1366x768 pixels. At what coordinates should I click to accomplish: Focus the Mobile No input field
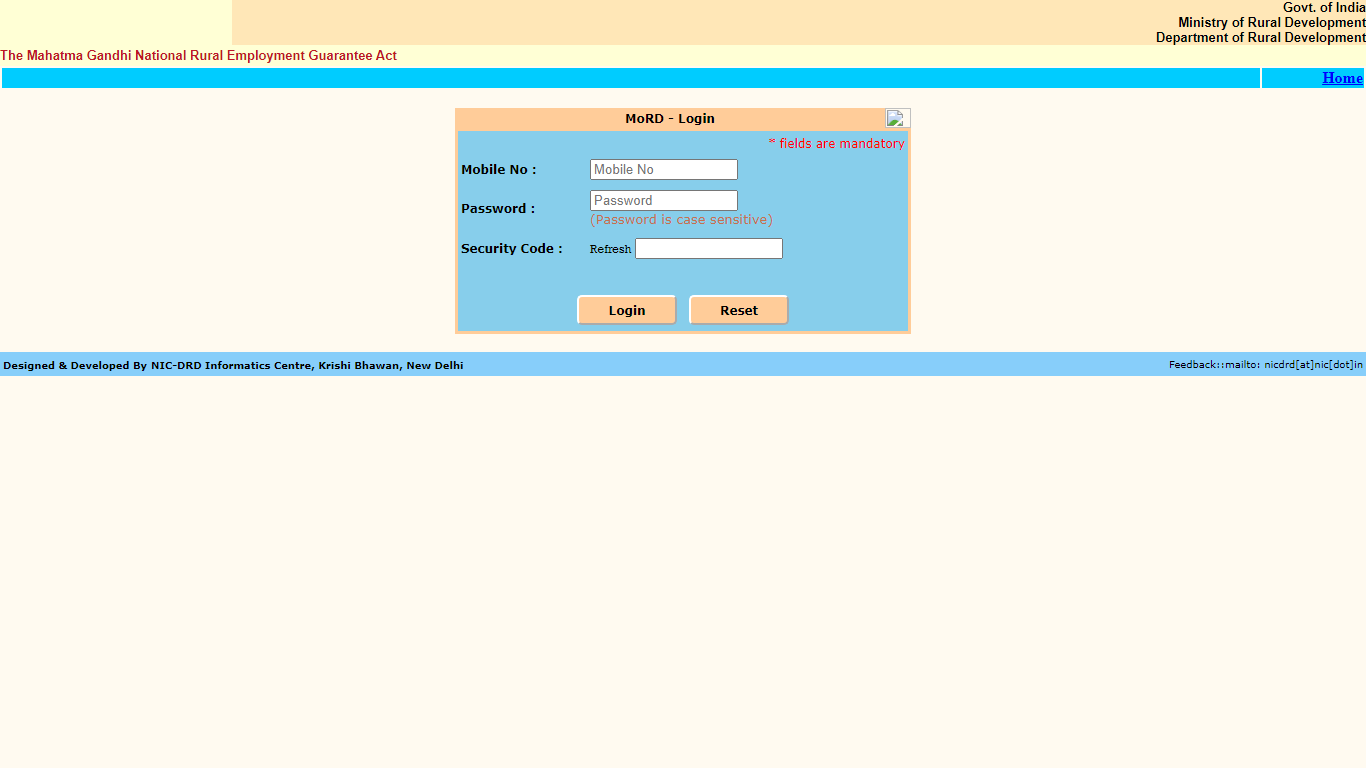click(x=664, y=170)
